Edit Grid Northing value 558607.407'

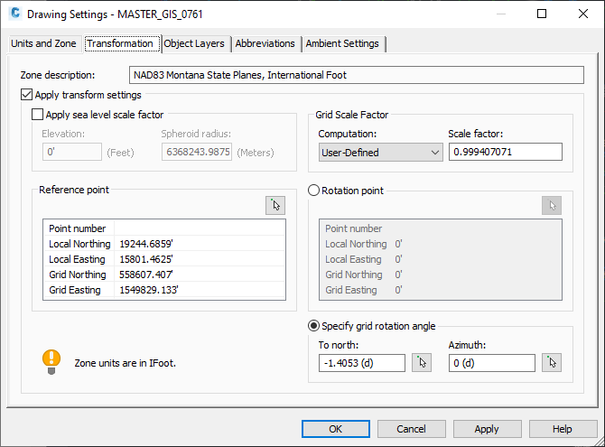coord(200,275)
